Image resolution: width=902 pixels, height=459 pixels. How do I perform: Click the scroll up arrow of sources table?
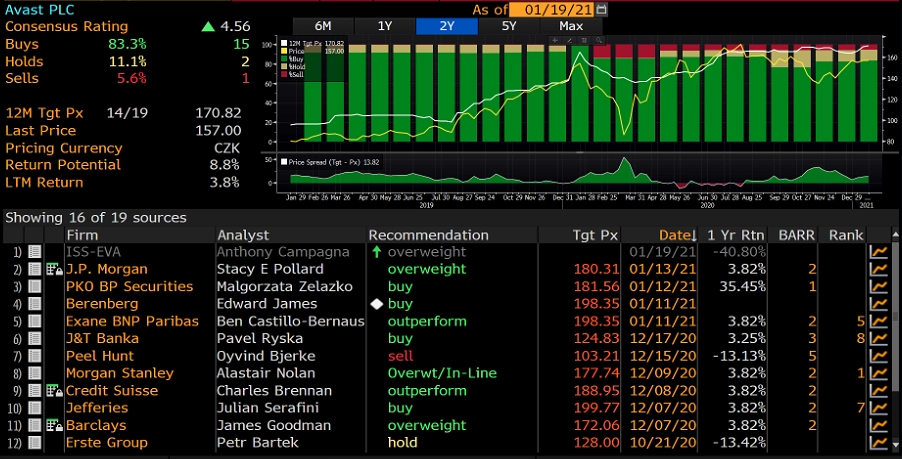point(895,235)
